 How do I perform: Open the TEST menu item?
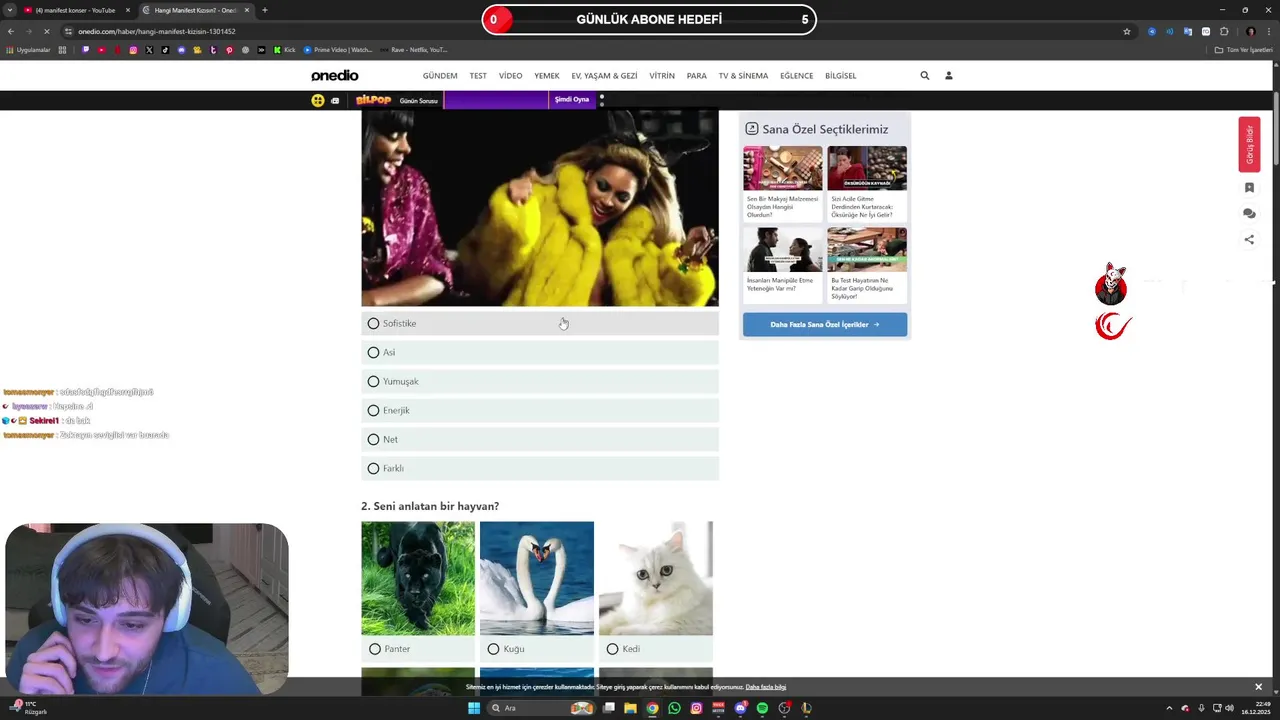pyautogui.click(x=478, y=75)
